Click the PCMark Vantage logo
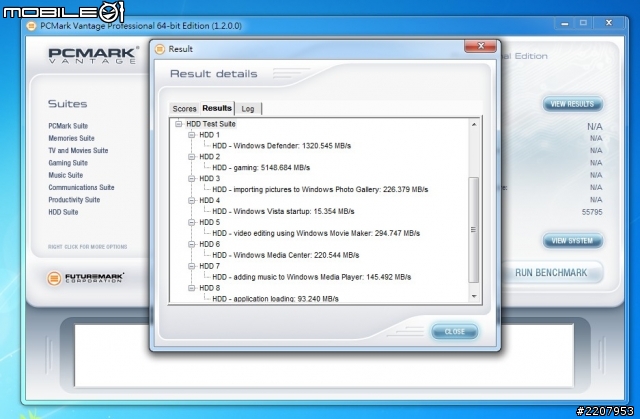This screenshot has width=640, height=419. (x=93, y=55)
